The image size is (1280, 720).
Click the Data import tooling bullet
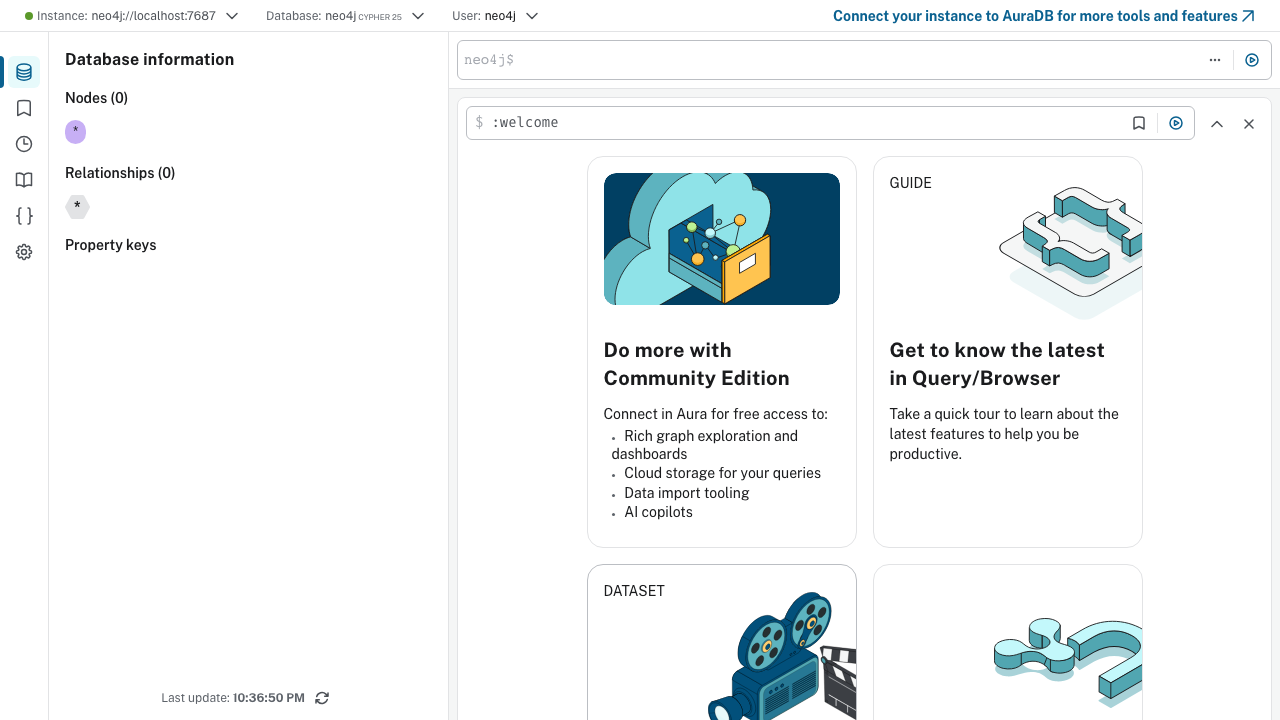(686, 493)
